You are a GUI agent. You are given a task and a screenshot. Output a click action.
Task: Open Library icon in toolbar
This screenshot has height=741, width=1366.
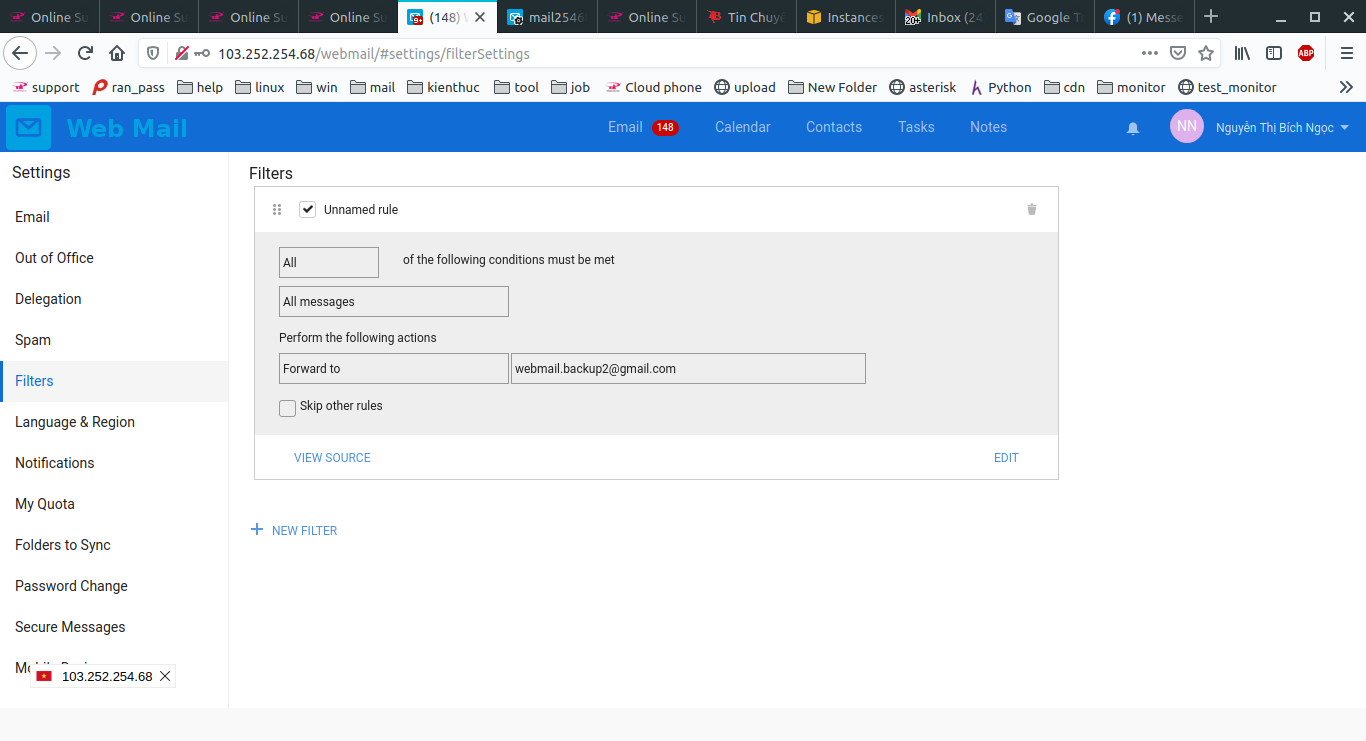[1242, 53]
